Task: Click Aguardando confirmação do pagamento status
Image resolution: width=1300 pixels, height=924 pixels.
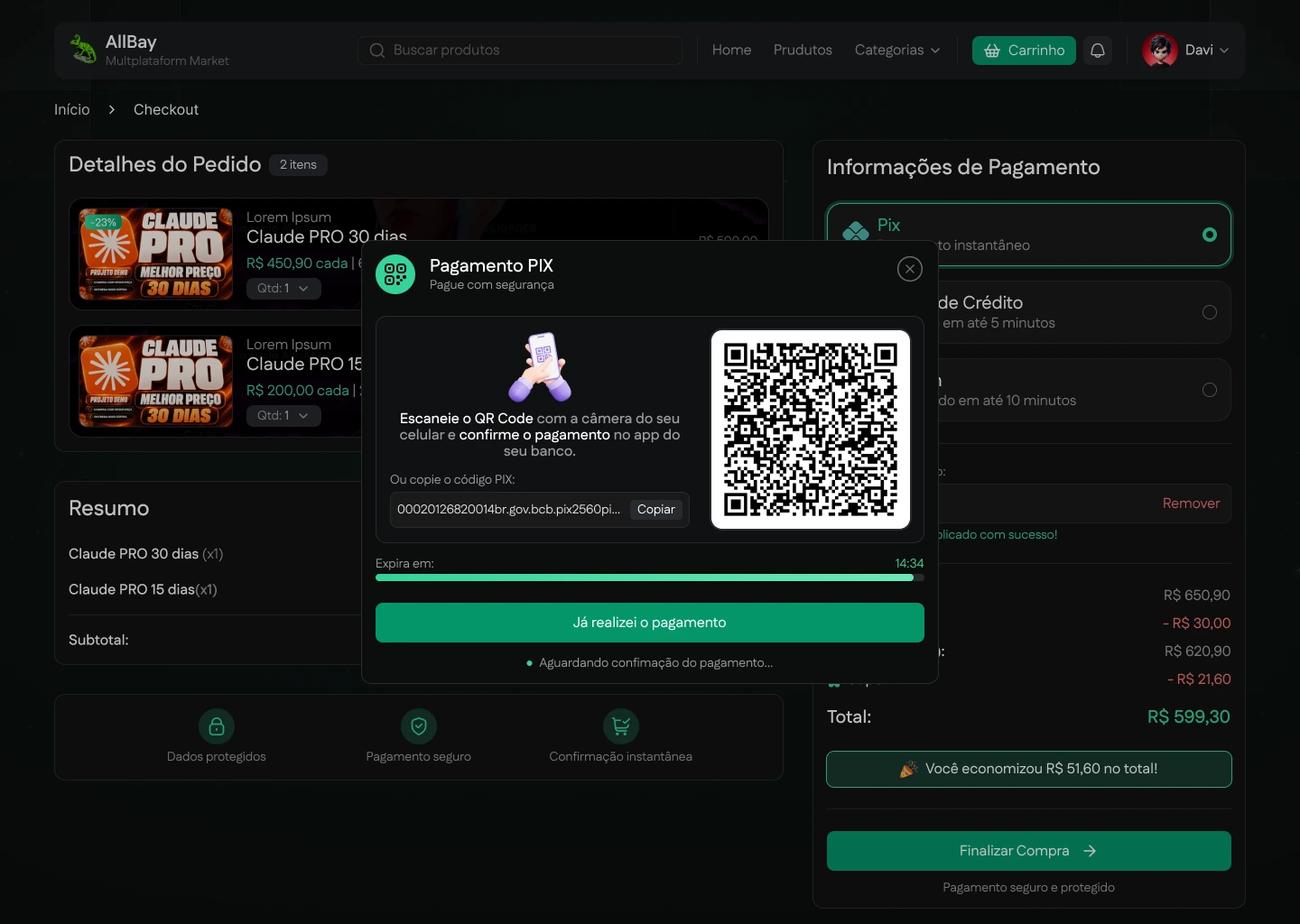Action: click(x=650, y=662)
